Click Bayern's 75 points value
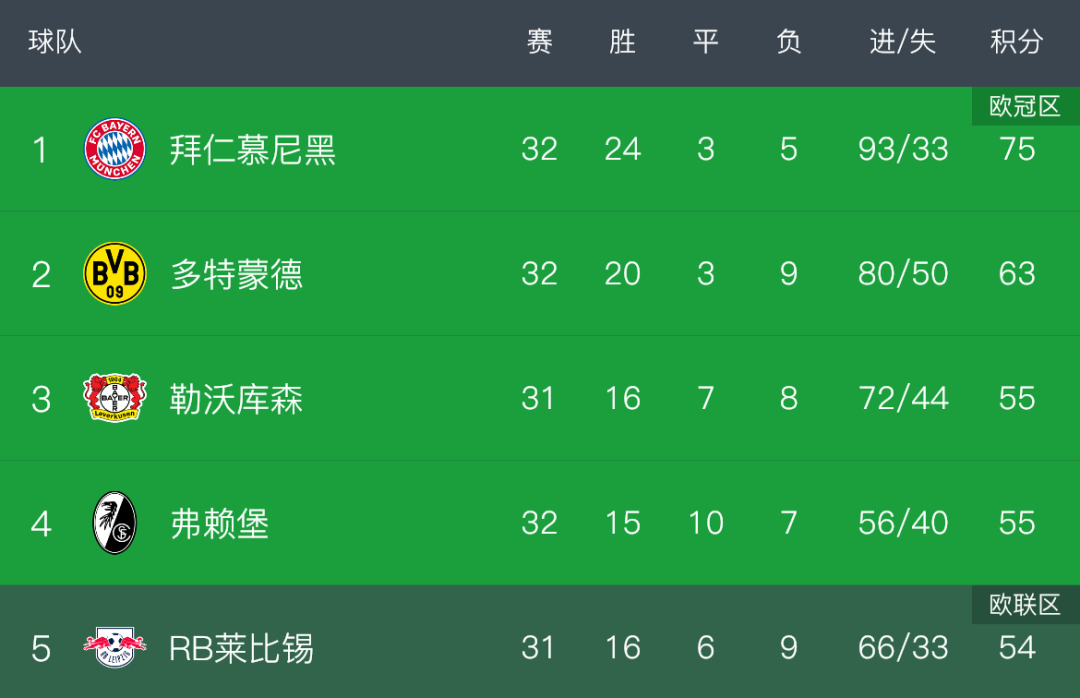This screenshot has width=1080, height=698. point(1017,149)
